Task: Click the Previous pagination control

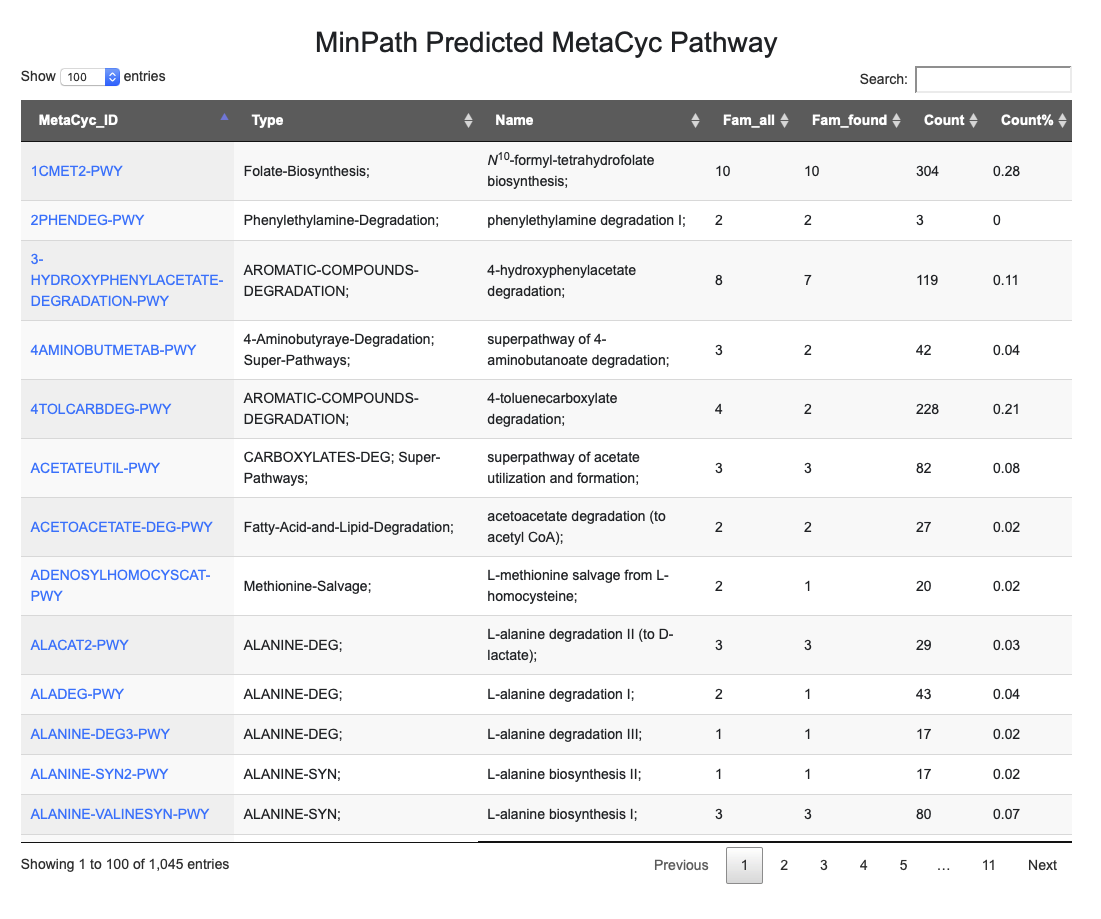Action: pos(681,865)
